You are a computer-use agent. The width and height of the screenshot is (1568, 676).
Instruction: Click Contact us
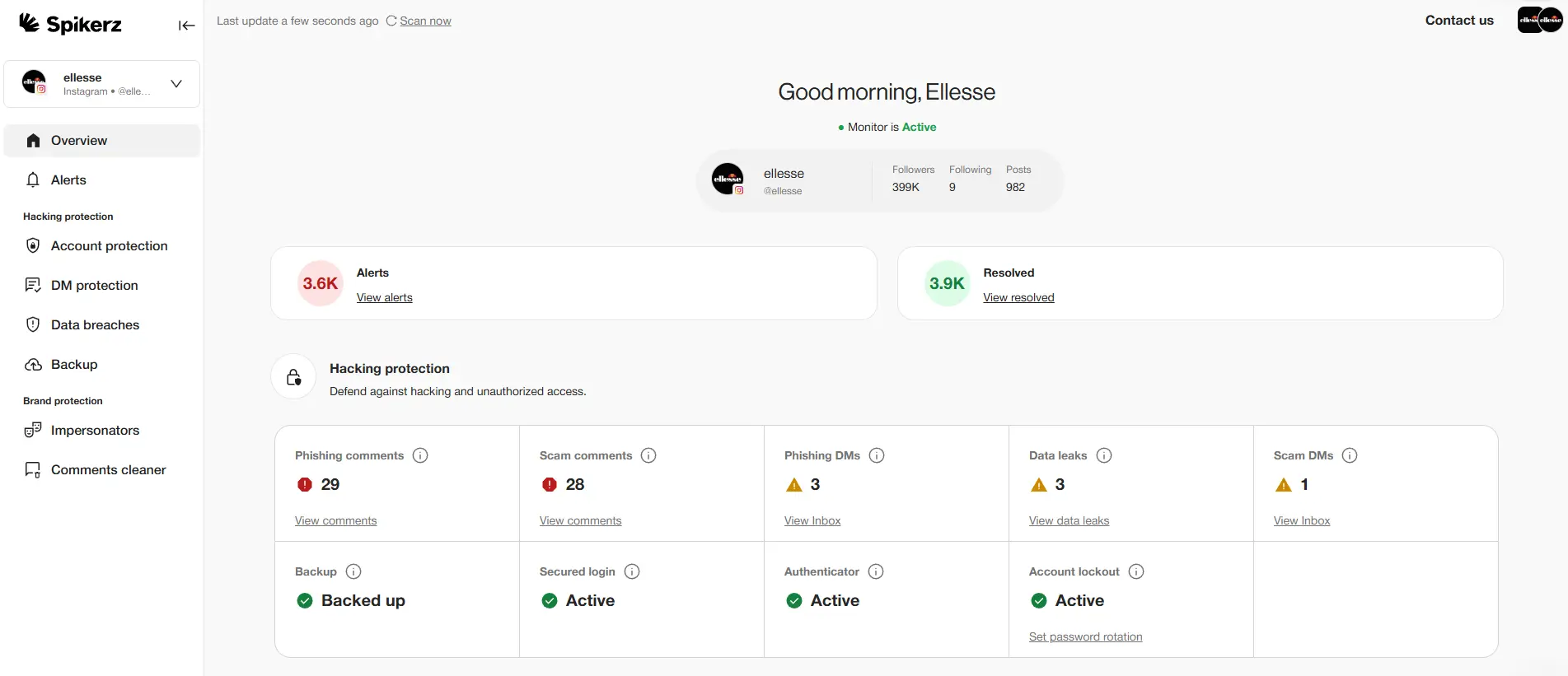[x=1459, y=21]
